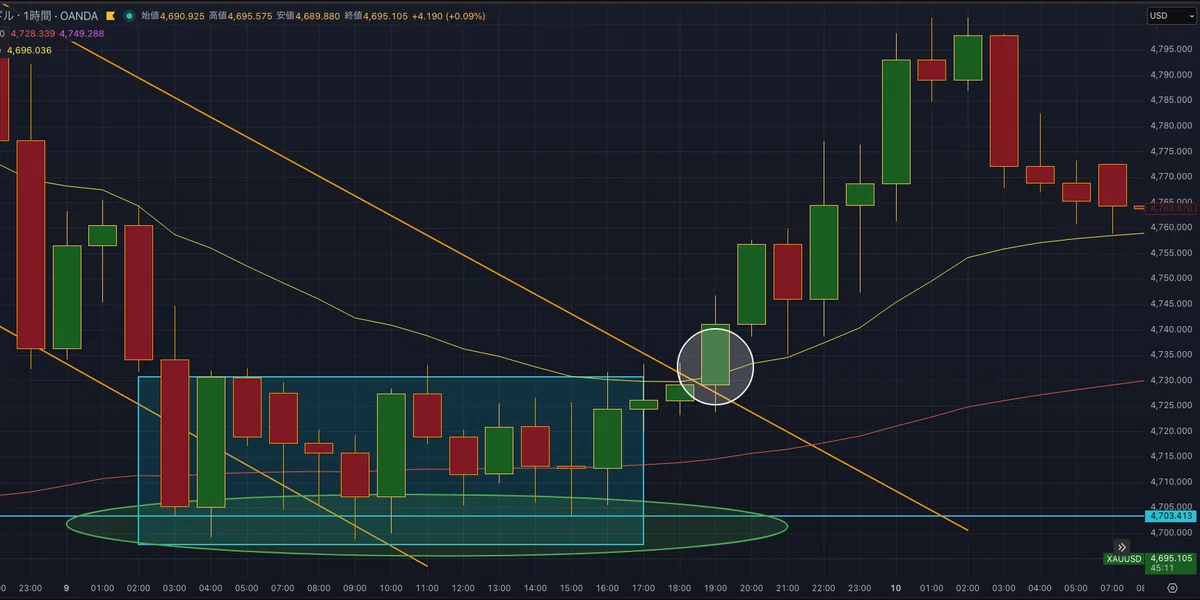Click price axis label 4,790.000
Screen dimensions: 1200x600
[x=1170, y=75]
